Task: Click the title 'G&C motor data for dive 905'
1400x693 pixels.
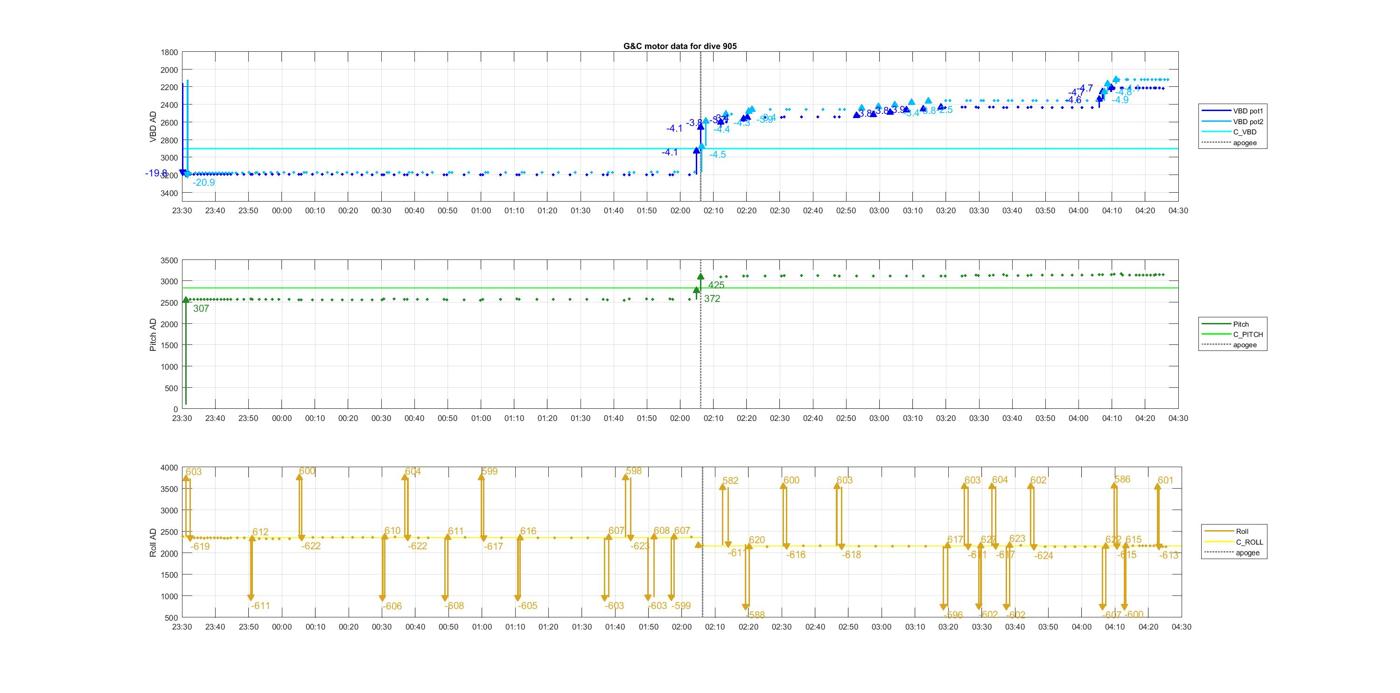Action: point(680,47)
